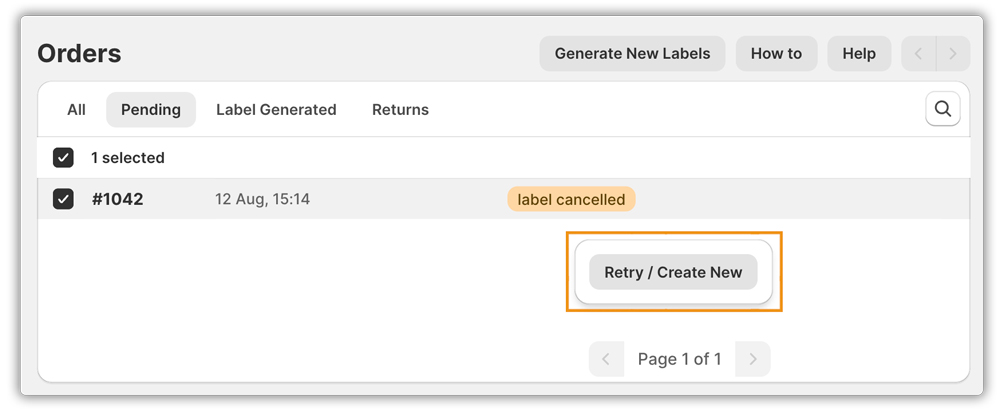1000x412 pixels.
Task: Click the label cancelled status badge
Action: tap(571, 199)
